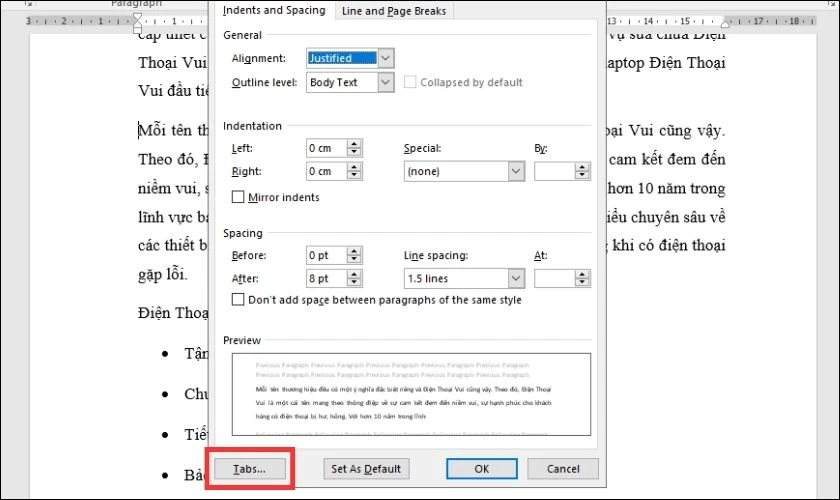Click the document text 'hơn 10 năm trong'
The height and width of the screenshot is (500, 840).
point(666,188)
